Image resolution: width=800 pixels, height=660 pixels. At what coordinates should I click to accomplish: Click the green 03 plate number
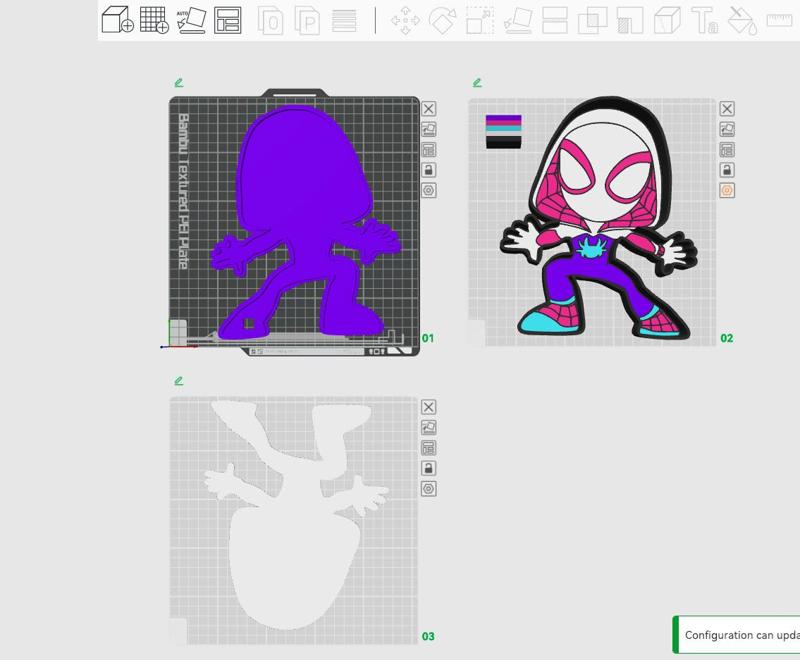[x=428, y=637]
